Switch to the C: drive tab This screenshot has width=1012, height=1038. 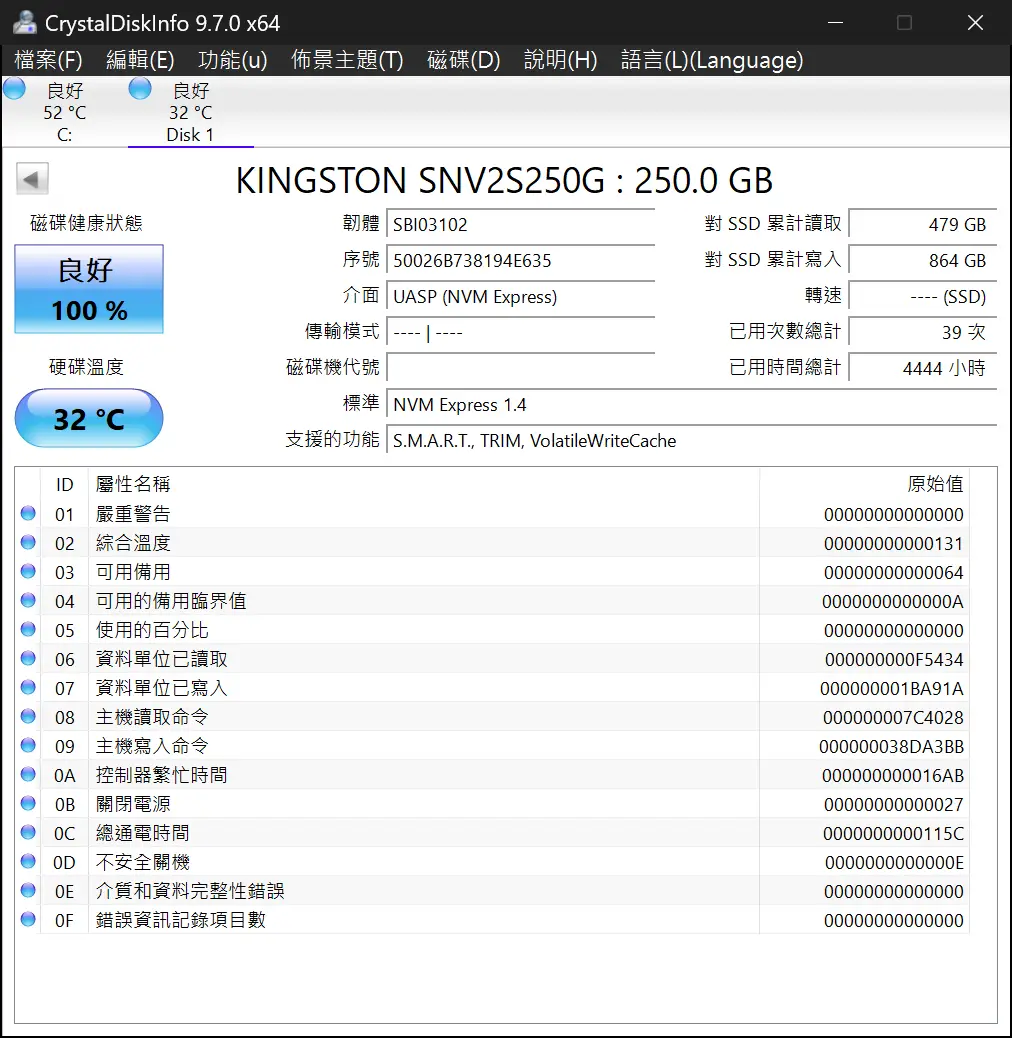click(64, 112)
